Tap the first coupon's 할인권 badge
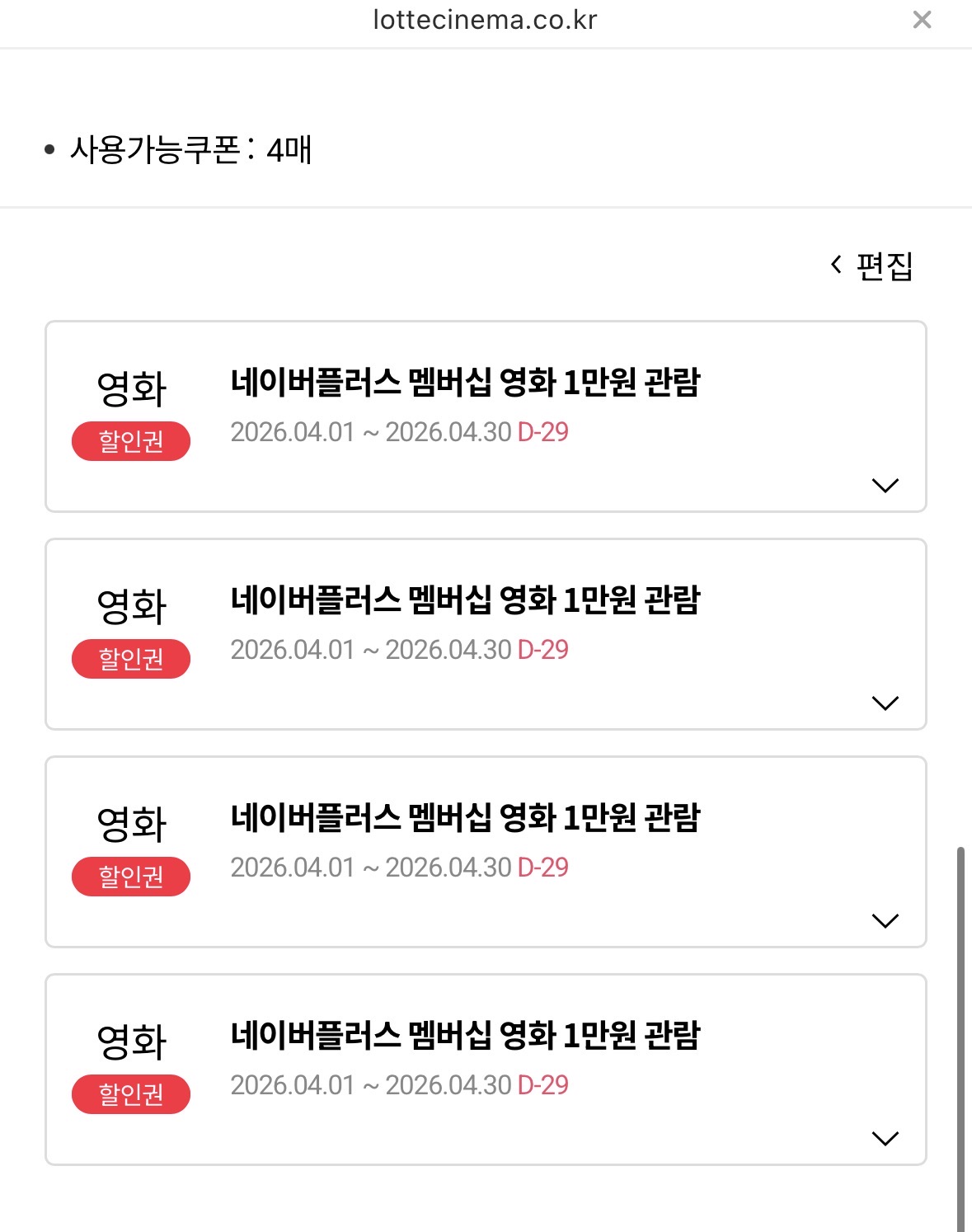The image size is (972, 1232). point(131,441)
